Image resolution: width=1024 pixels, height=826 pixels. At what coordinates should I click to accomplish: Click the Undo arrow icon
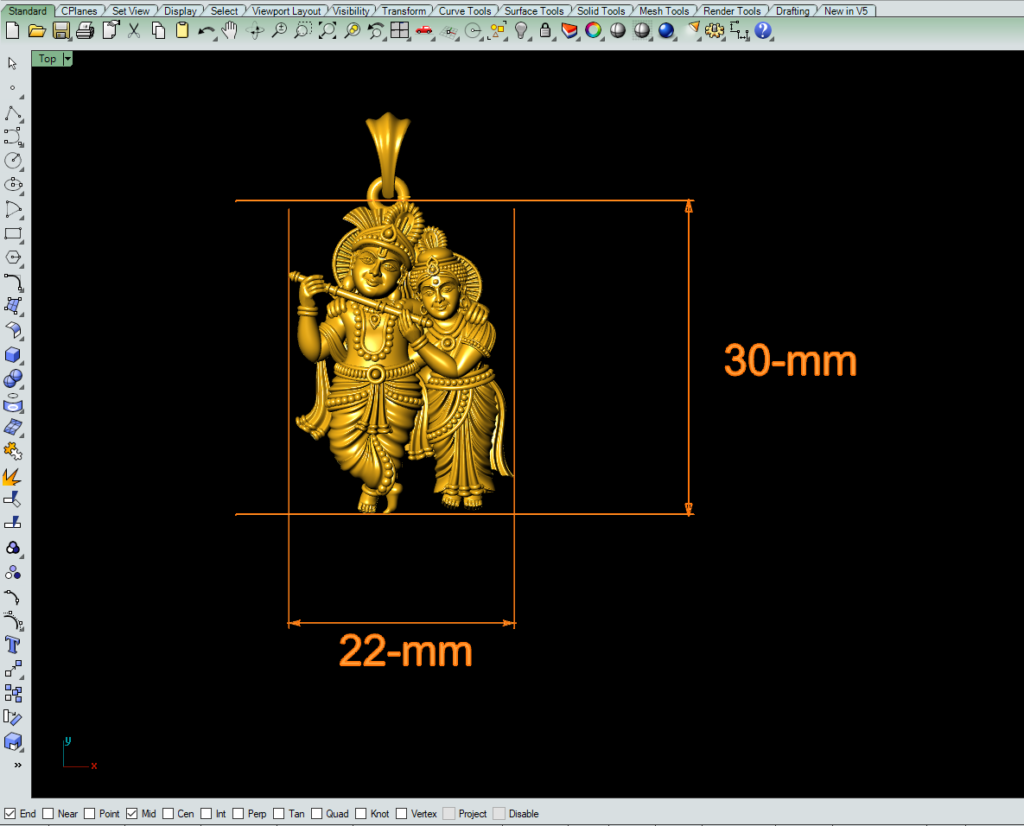(x=206, y=31)
